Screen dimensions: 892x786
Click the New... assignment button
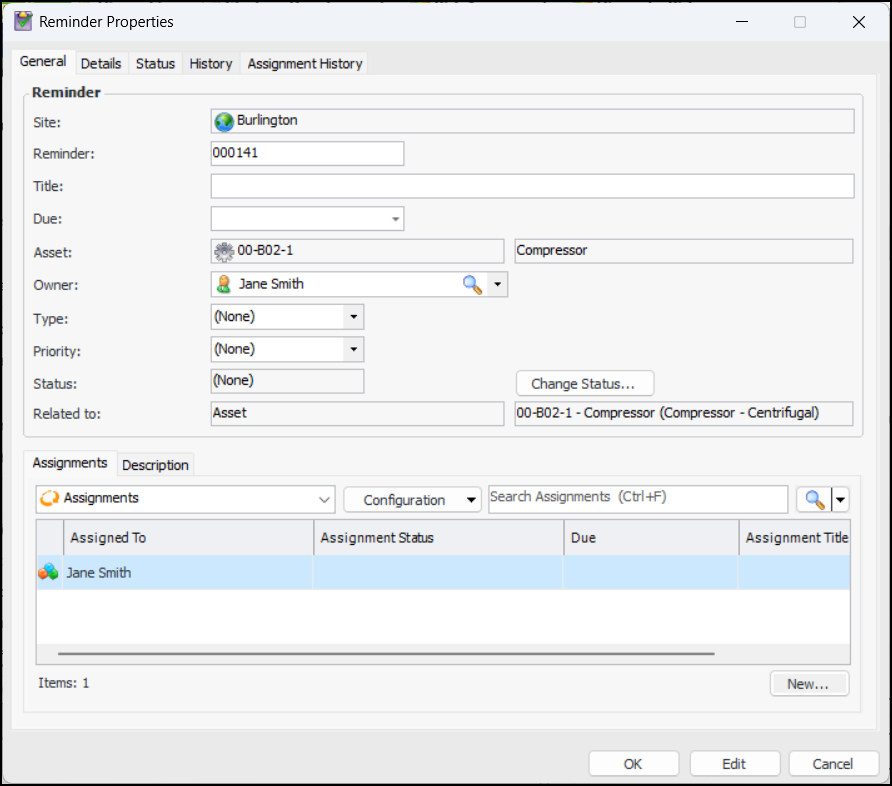808,684
